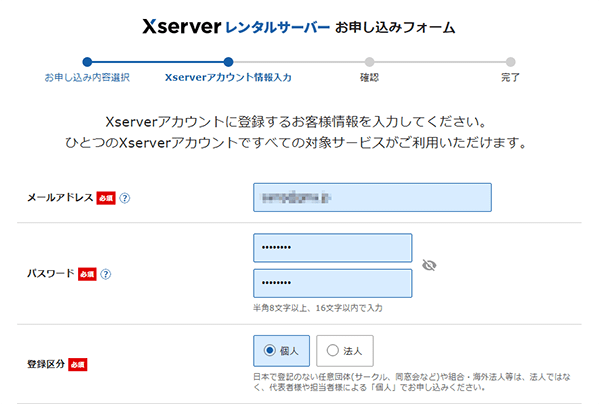Click the first password input field

(332, 248)
